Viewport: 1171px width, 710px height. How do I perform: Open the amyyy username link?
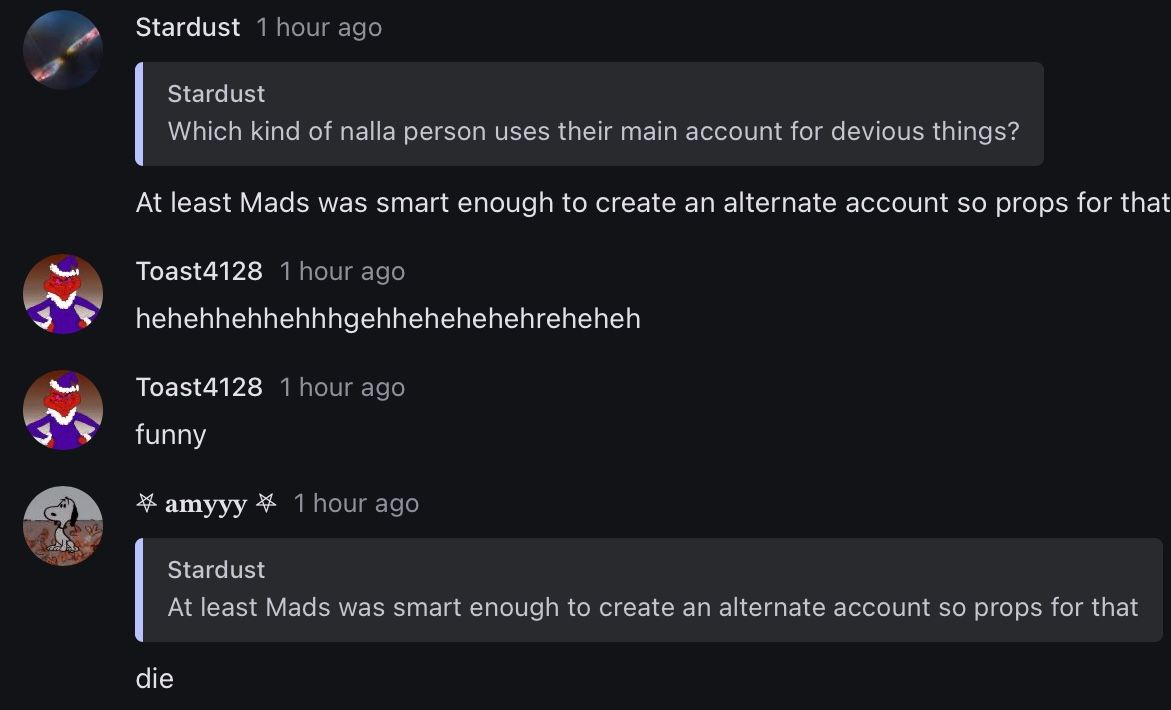click(x=205, y=504)
